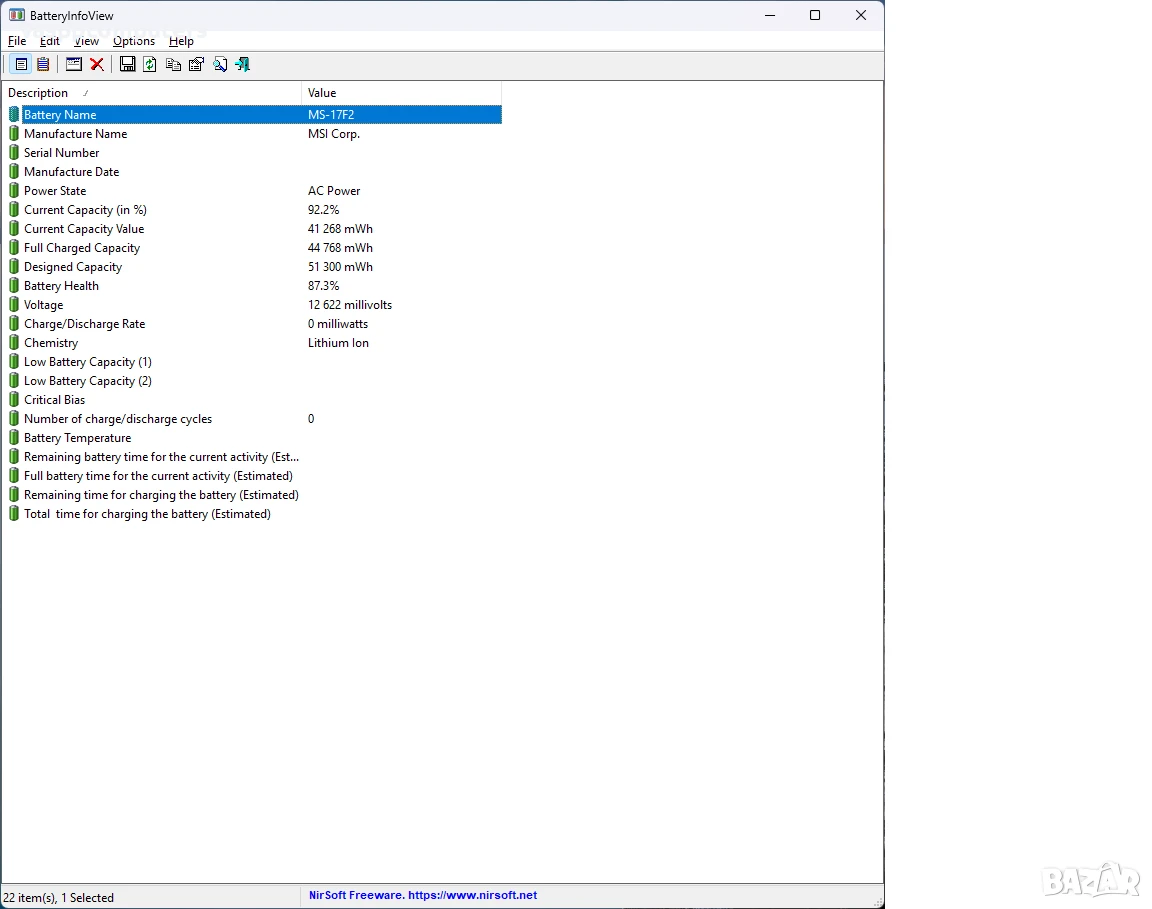Click the MS-17F2 value cell
Screen dimensions: 1152x909
click(331, 115)
